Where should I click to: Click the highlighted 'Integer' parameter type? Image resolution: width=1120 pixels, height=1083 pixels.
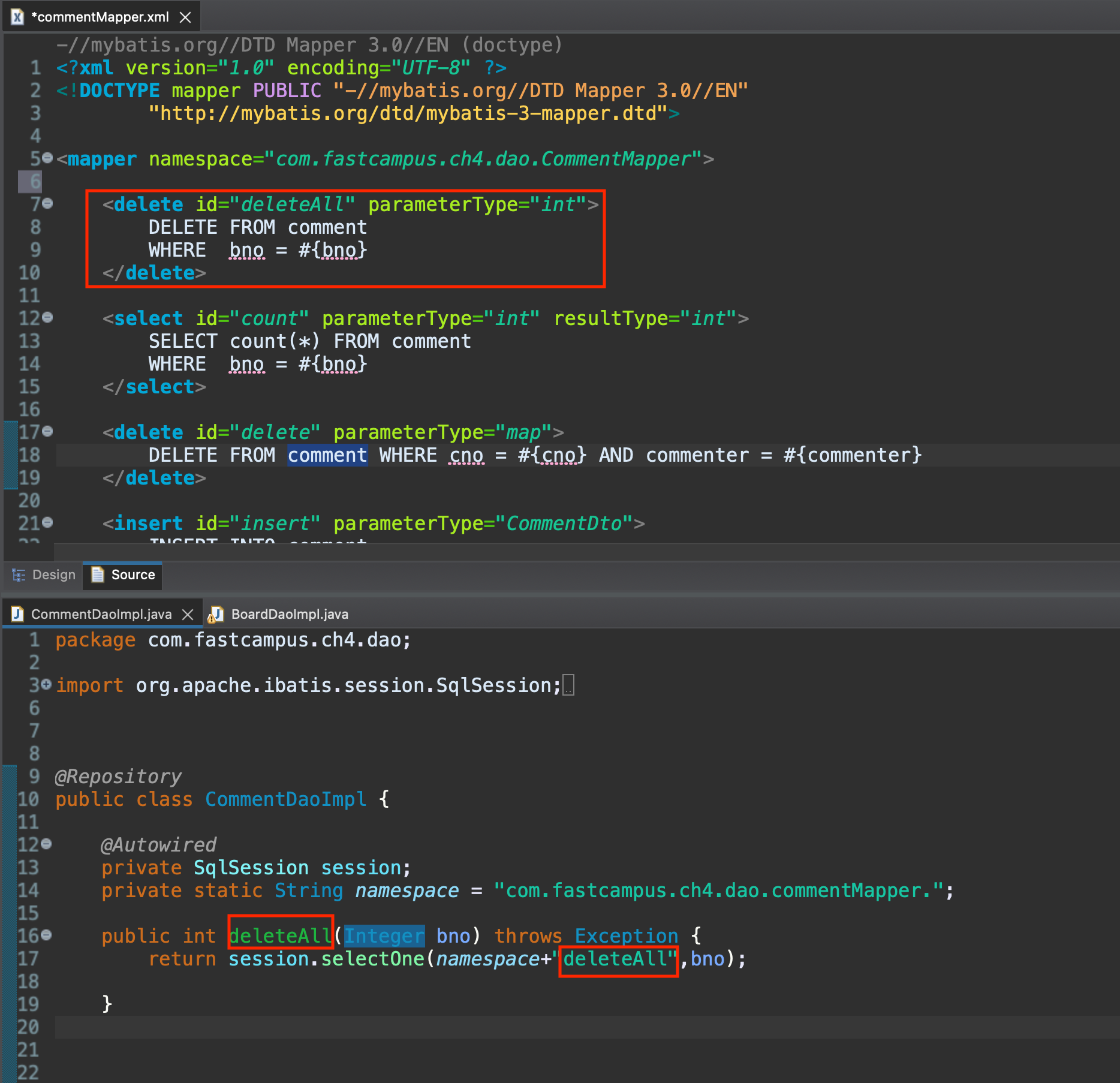(x=384, y=936)
